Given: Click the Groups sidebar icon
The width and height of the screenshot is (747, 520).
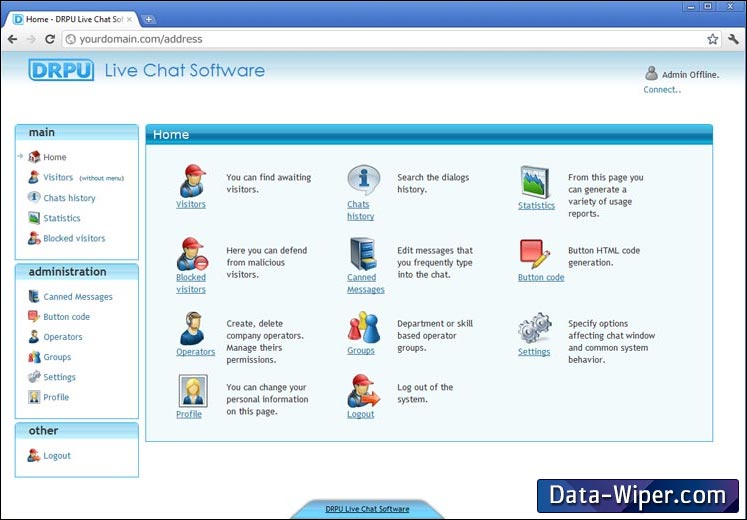Looking at the screenshot, I should tap(34, 357).
